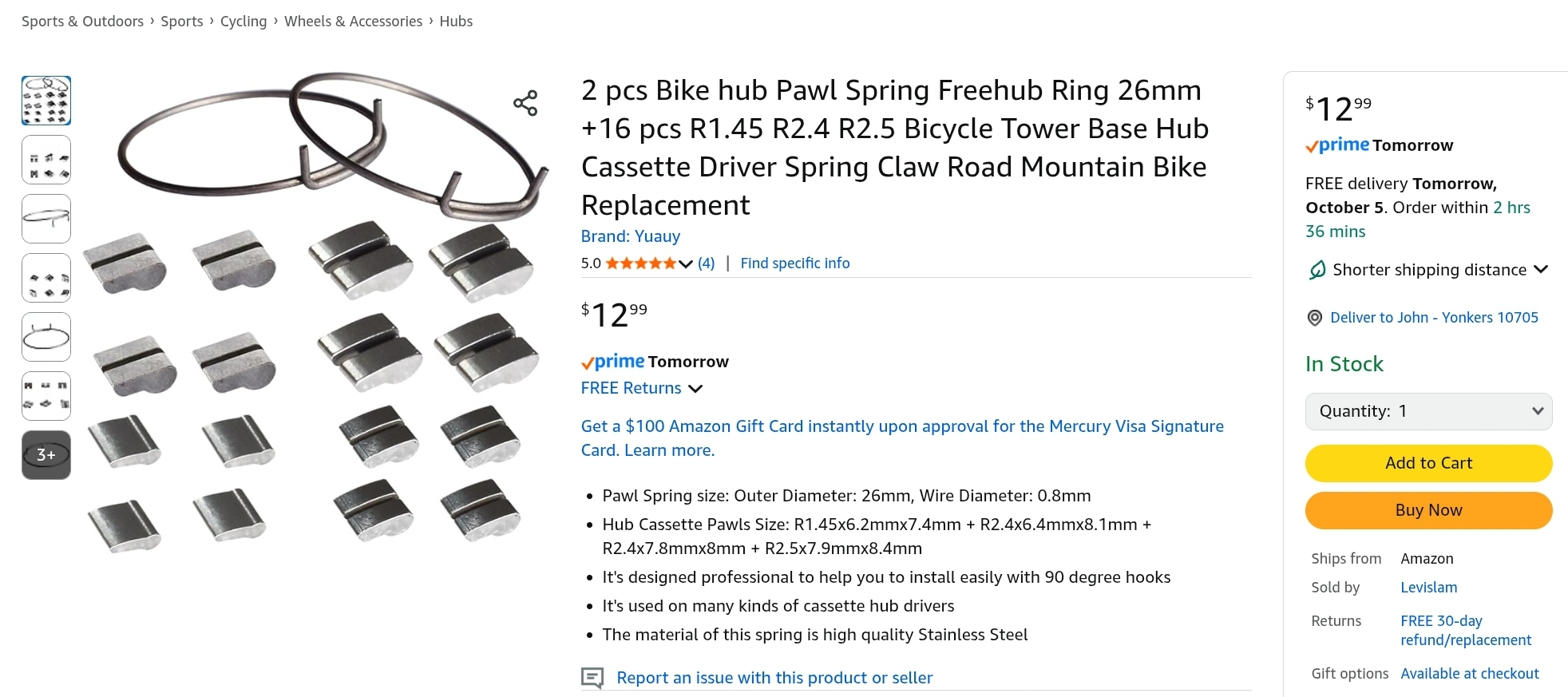Expand Shorter shipping distance details

pyautogui.click(x=1541, y=270)
